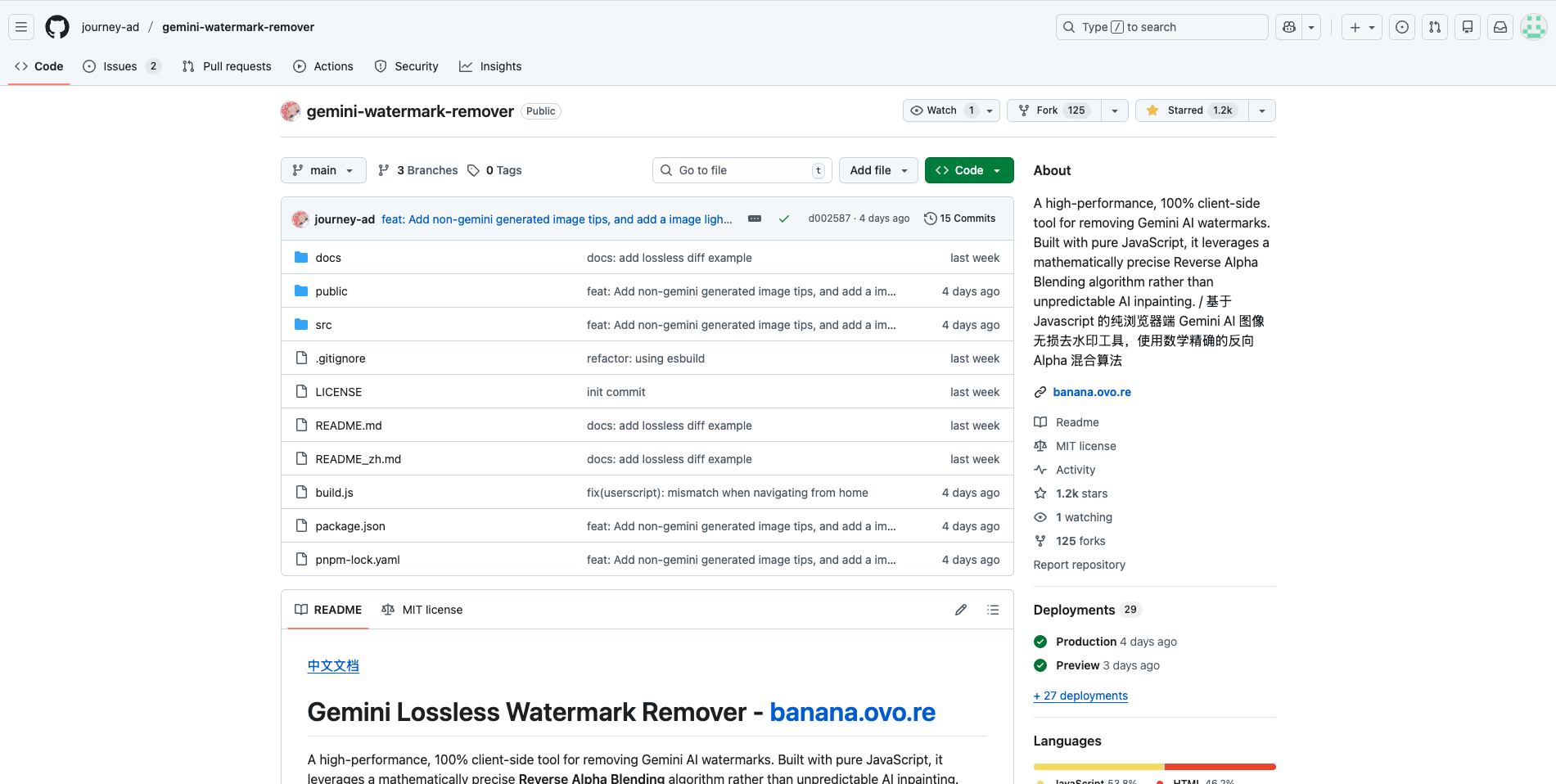The width and height of the screenshot is (1556, 784).
Task: Click the build.js file icon
Action: click(x=301, y=492)
